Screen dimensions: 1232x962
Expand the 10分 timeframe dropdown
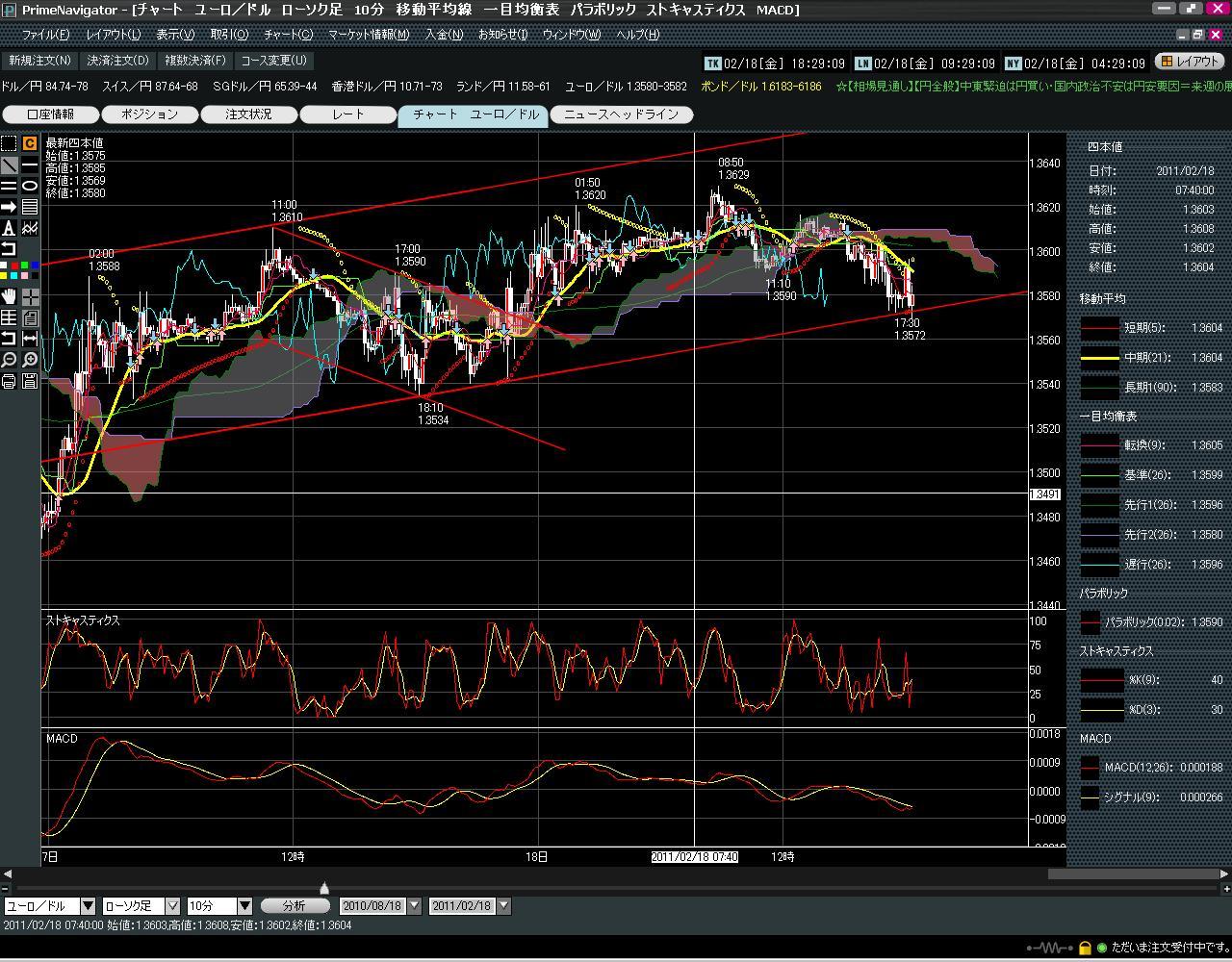(x=244, y=906)
